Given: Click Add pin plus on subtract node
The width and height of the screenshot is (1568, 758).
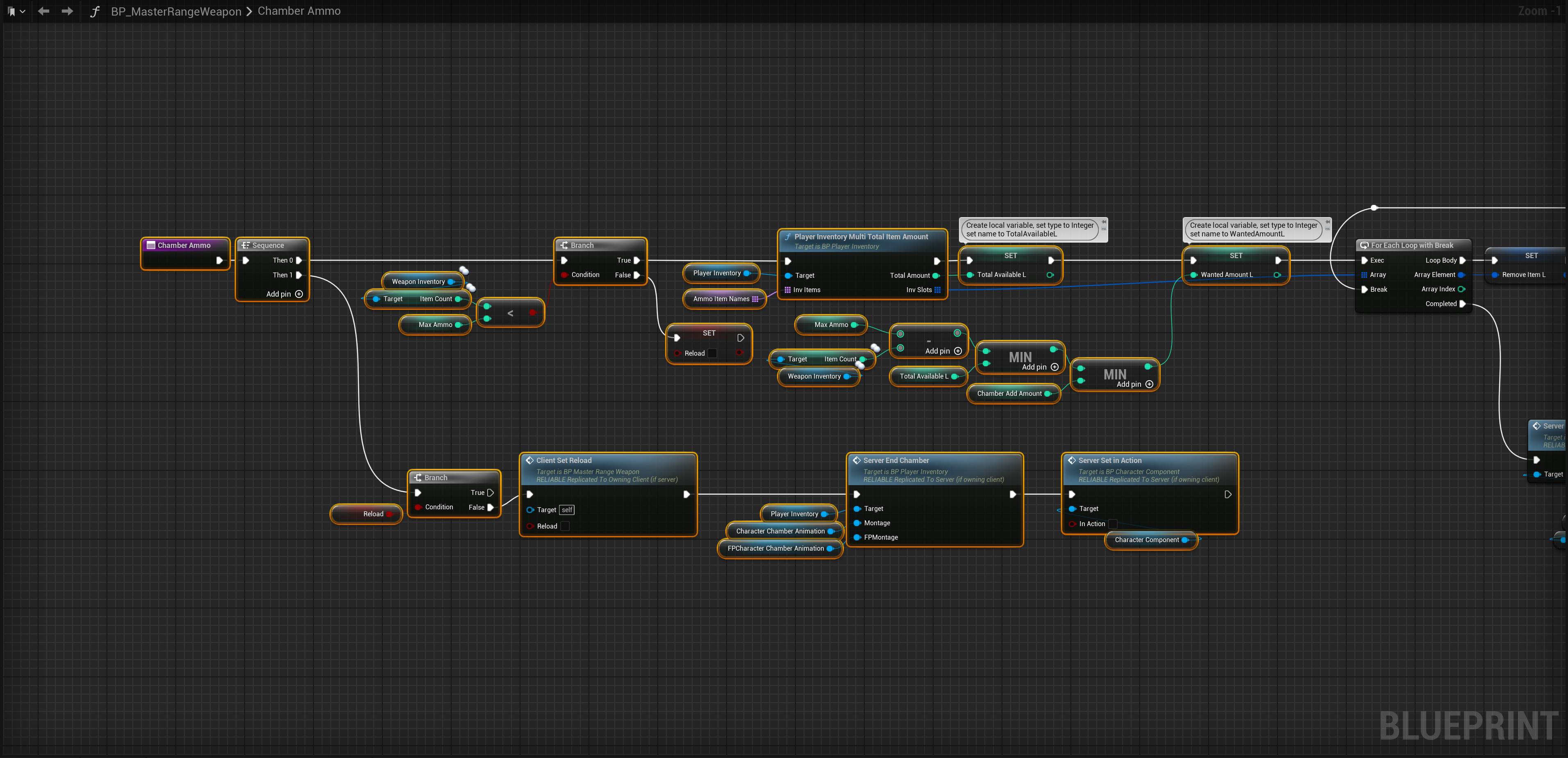Looking at the screenshot, I should 957,351.
